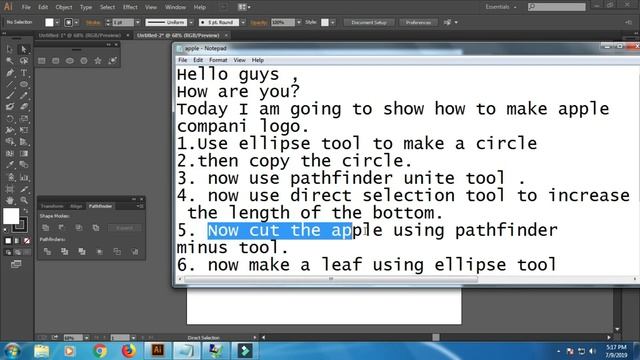The height and width of the screenshot is (360, 640).
Task: Click Document Setup button
Action: coord(369,22)
